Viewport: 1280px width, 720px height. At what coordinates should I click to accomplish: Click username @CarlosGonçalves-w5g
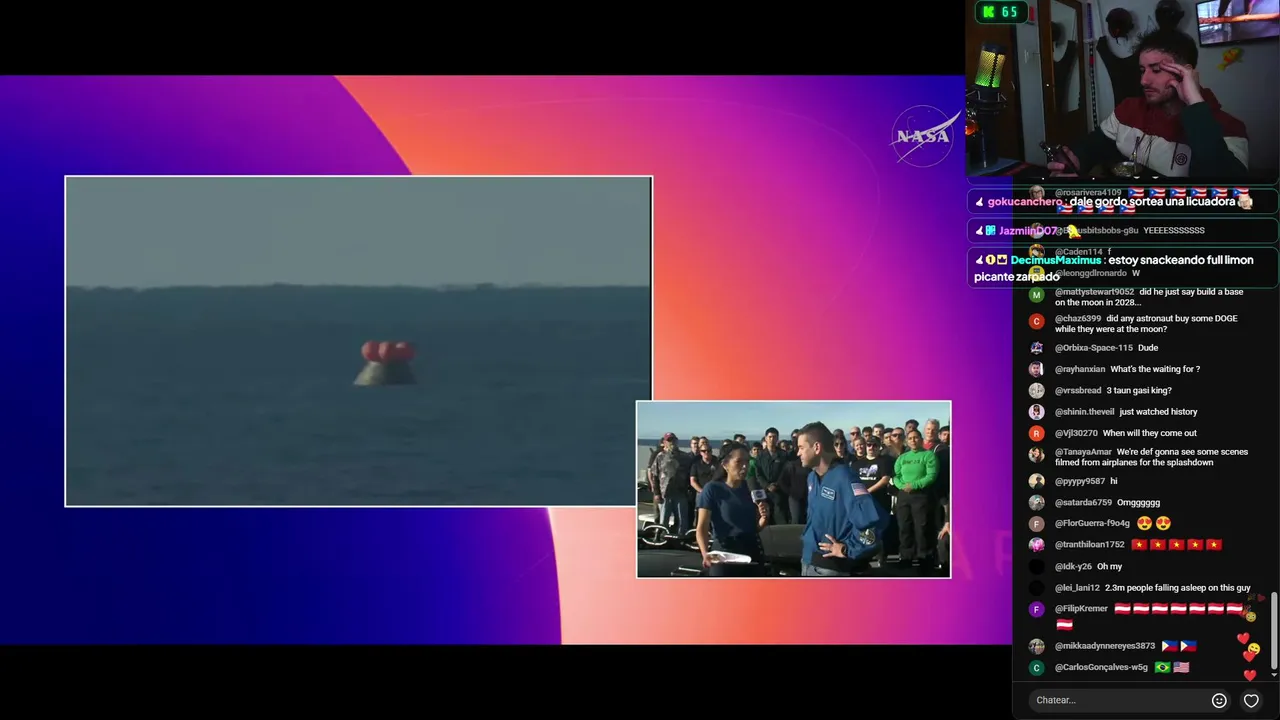coord(1101,667)
